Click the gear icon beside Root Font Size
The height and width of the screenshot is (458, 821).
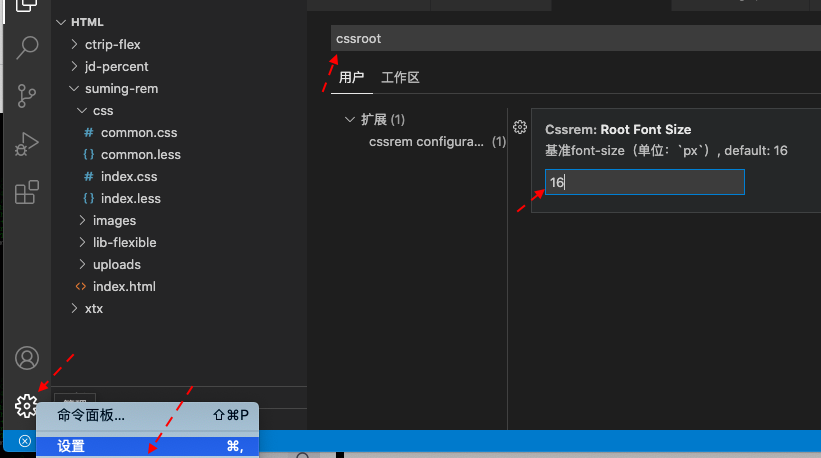[520, 127]
